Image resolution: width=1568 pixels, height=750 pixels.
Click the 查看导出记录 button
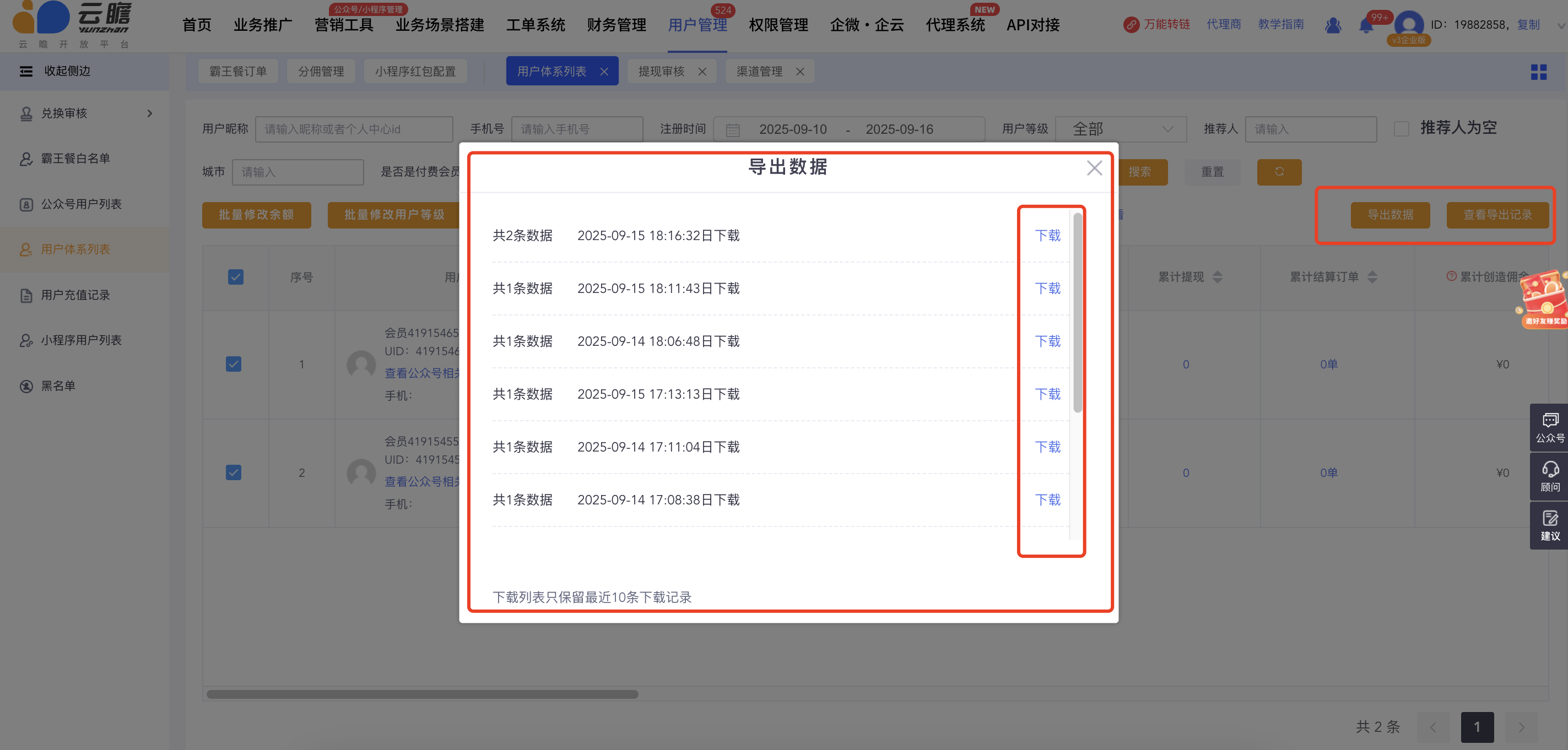point(1497,215)
